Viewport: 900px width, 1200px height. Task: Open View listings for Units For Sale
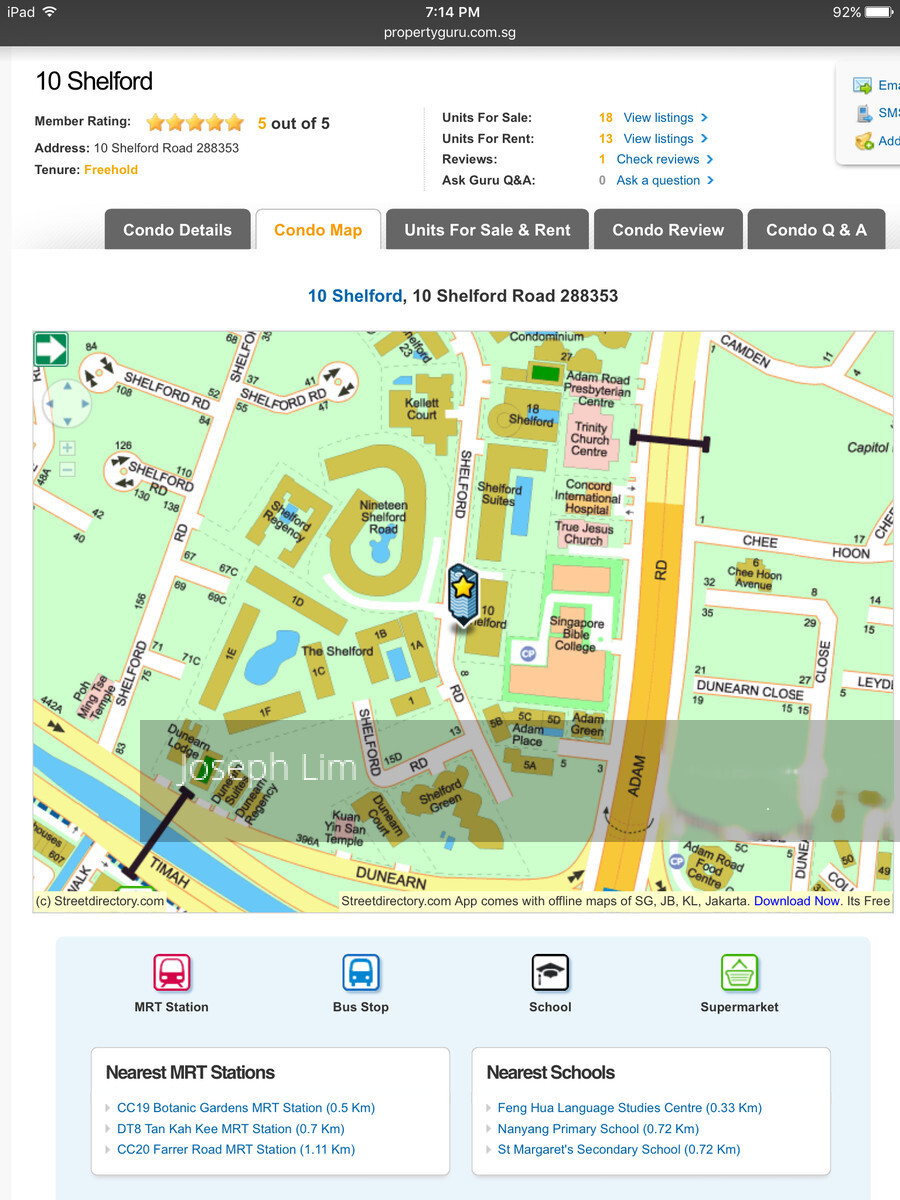pyautogui.click(x=658, y=118)
